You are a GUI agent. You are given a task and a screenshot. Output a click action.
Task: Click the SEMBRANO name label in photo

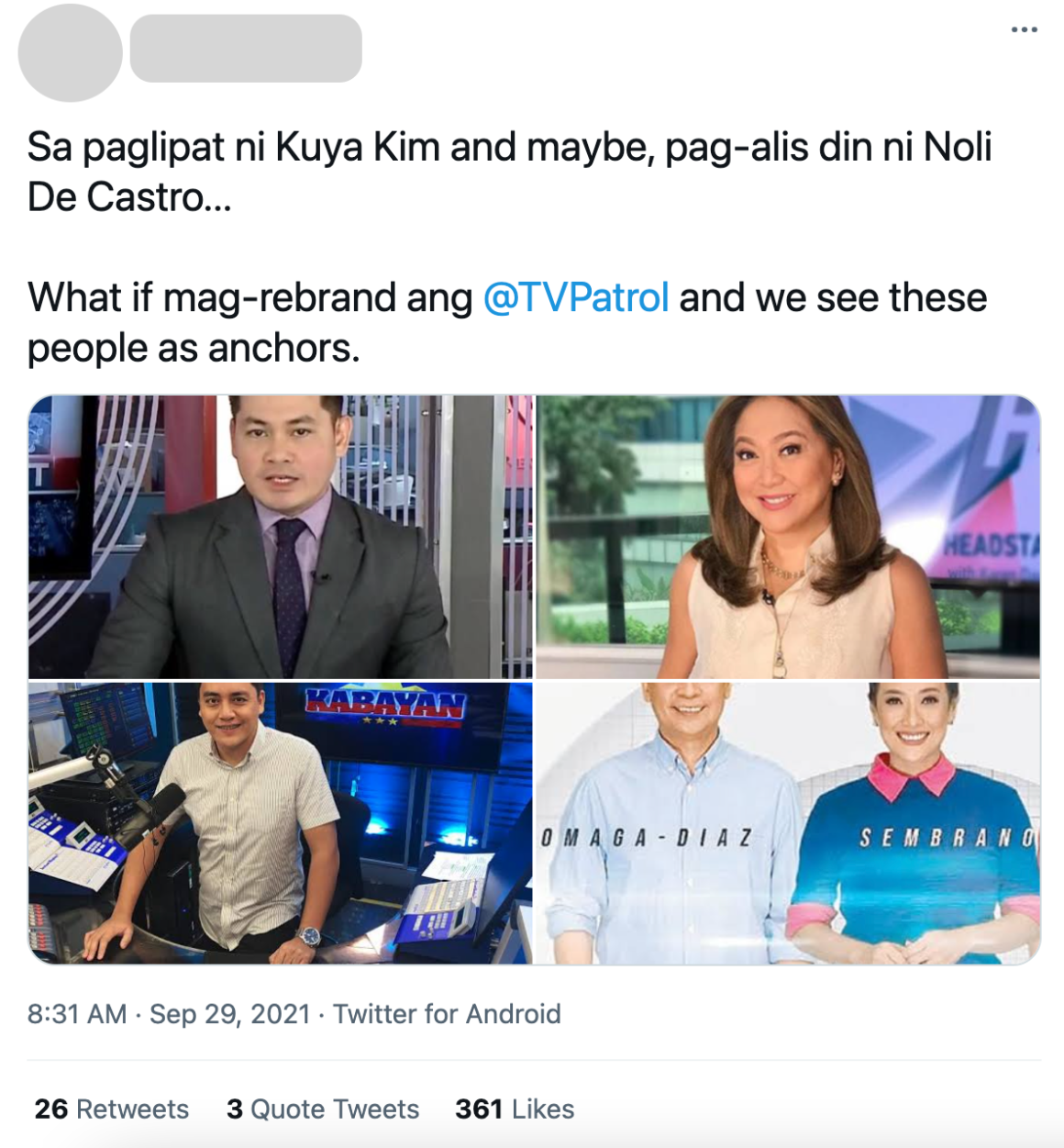(948, 838)
